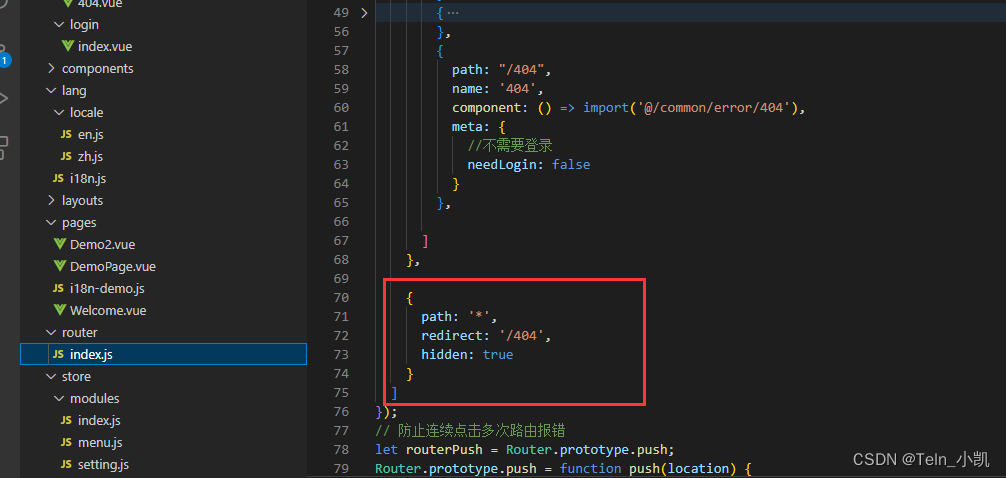Collapse the store folder
The height and width of the screenshot is (478, 1006).
[x=51, y=377]
